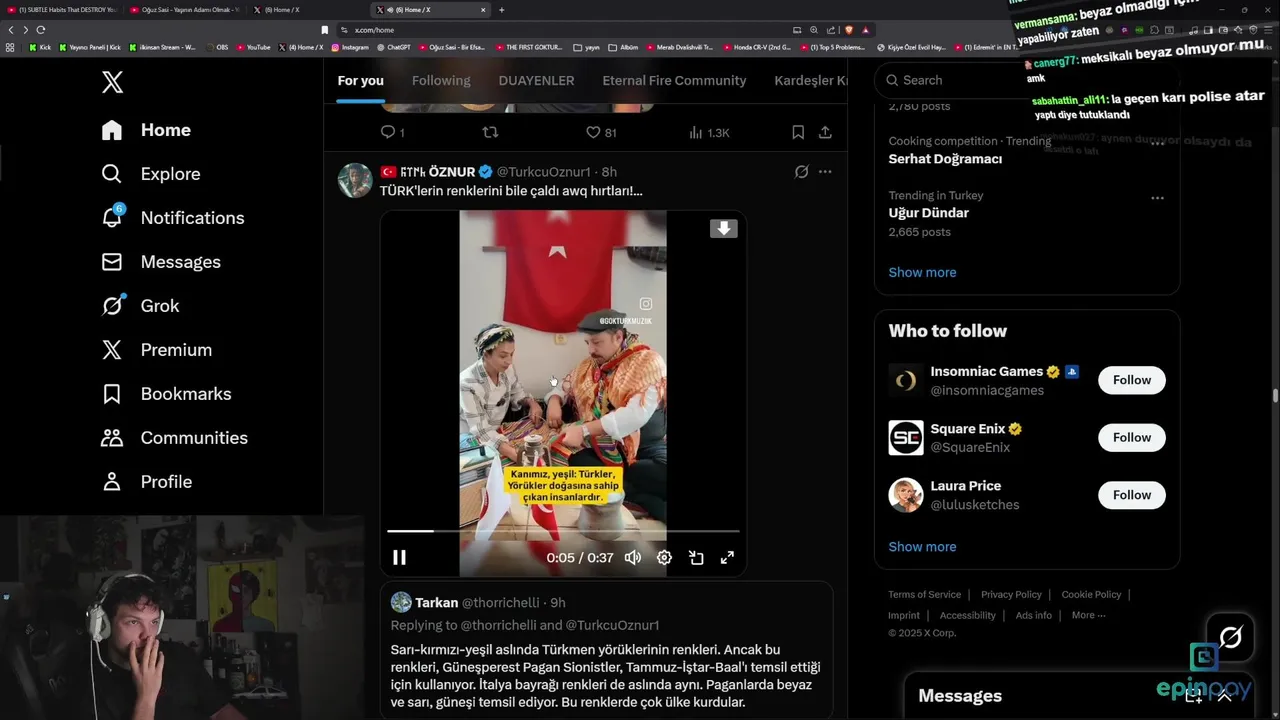Open Profile in the sidebar
Image resolution: width=1280 pixels, height=720 pixels.
pos(146,482)
